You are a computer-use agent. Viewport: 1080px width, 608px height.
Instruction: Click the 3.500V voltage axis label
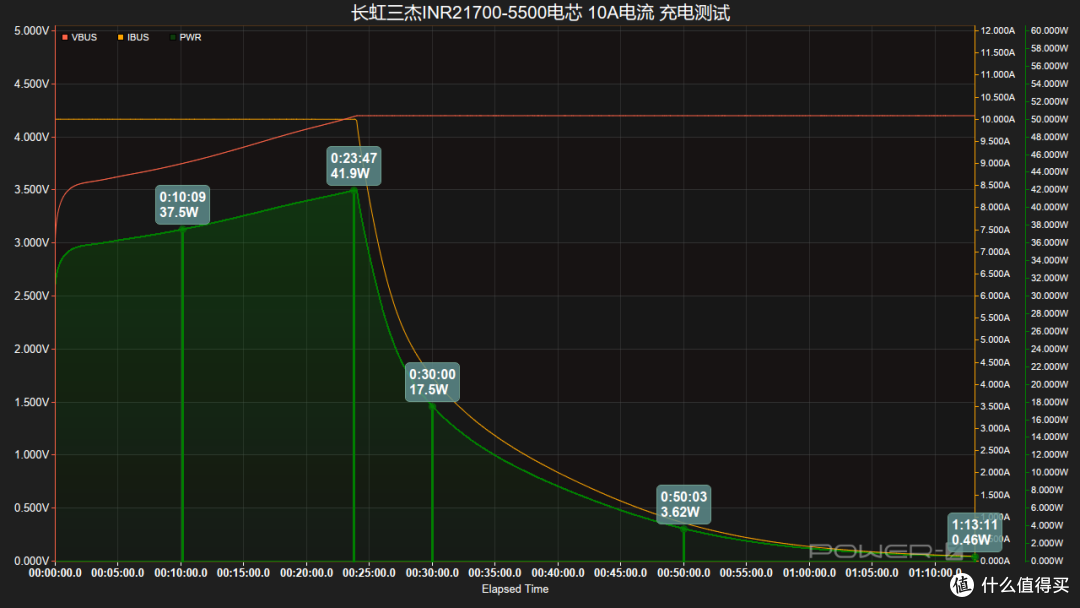coord(32,189)
